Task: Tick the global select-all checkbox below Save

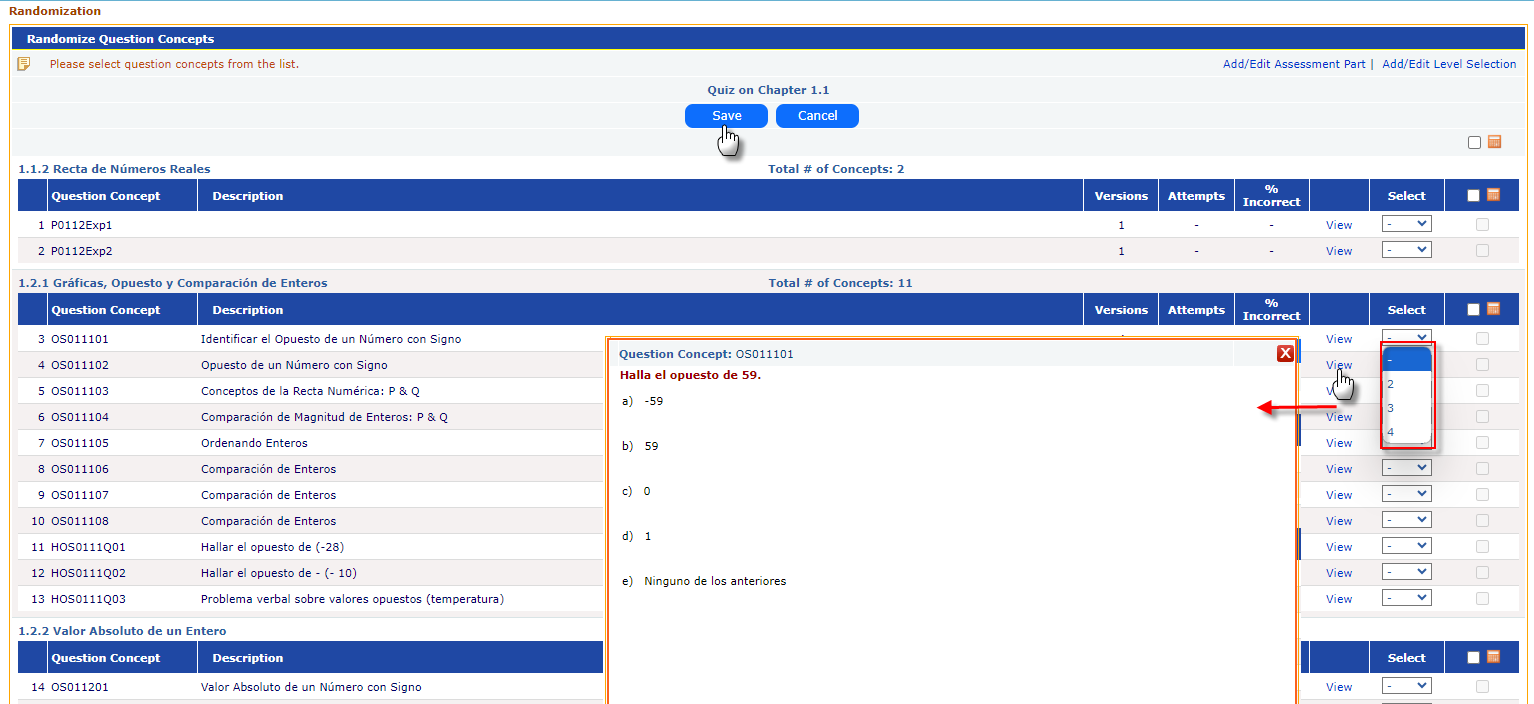Action: [1474, 142]
